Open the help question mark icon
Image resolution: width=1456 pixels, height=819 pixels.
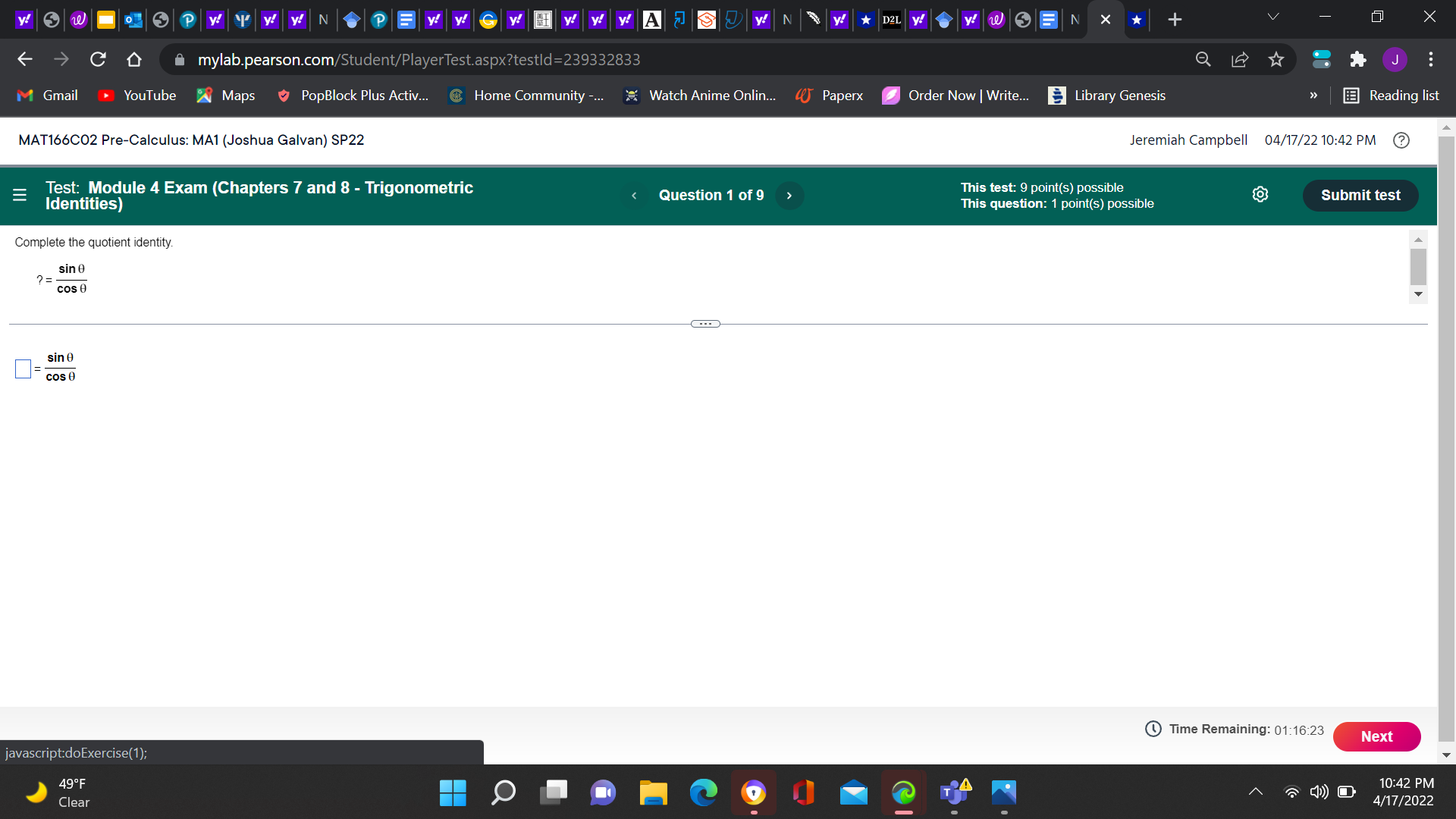1401,140
